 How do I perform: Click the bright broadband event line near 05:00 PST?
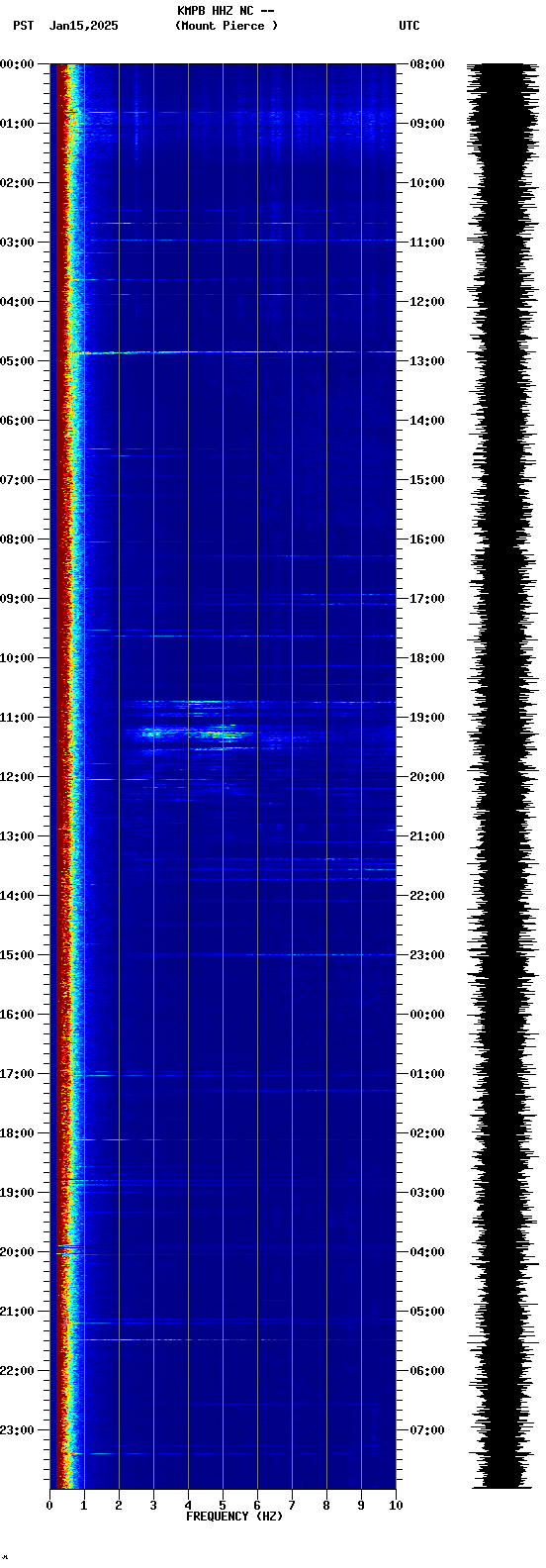tap(232, 352)
